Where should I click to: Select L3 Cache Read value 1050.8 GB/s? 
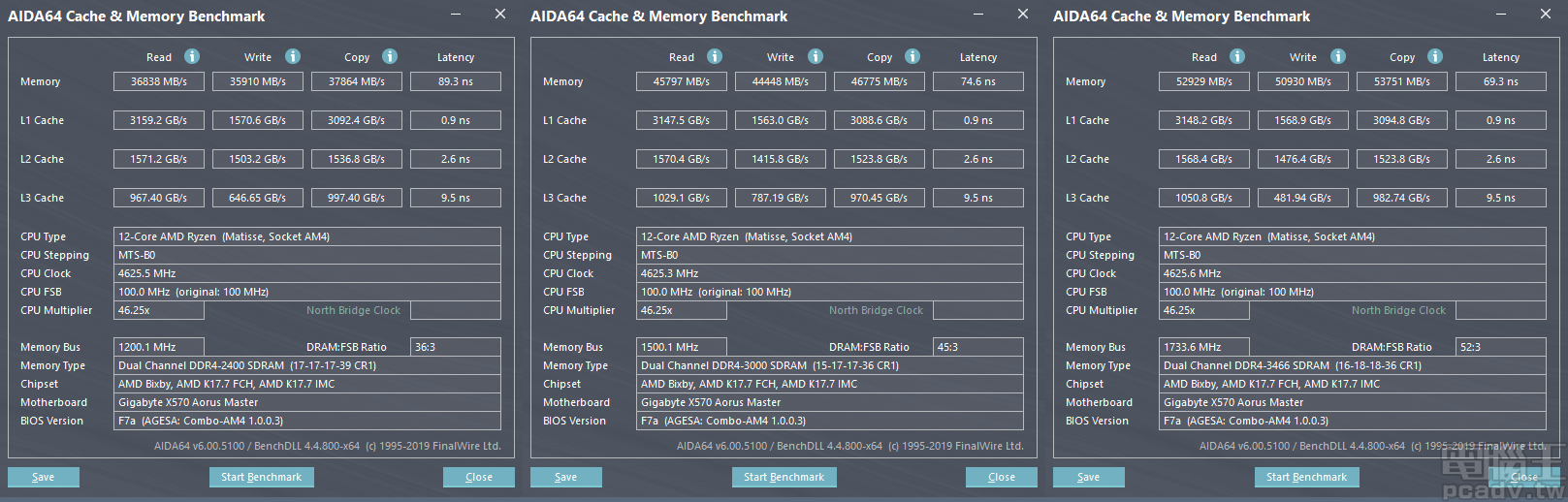1204,198
